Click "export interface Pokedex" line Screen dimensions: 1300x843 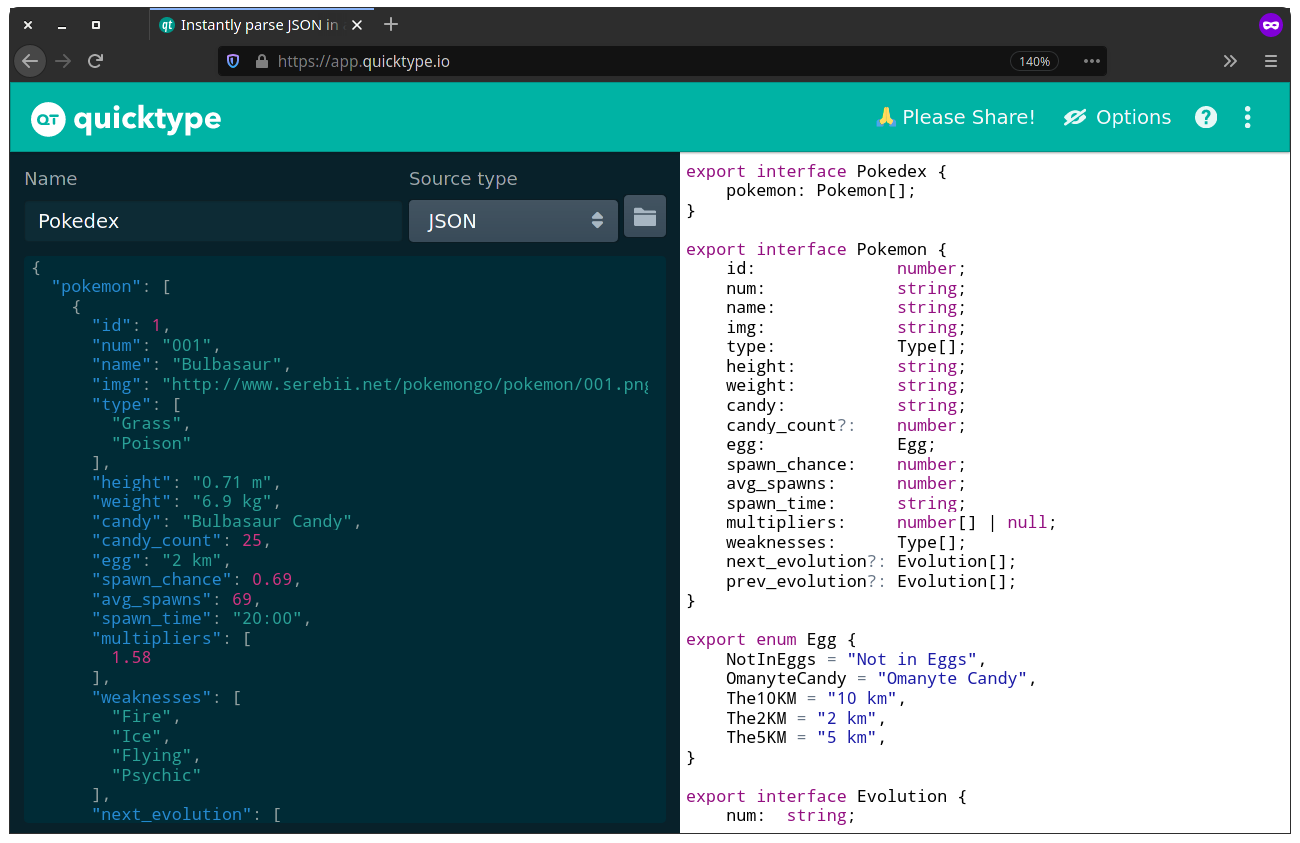[816, 171]
